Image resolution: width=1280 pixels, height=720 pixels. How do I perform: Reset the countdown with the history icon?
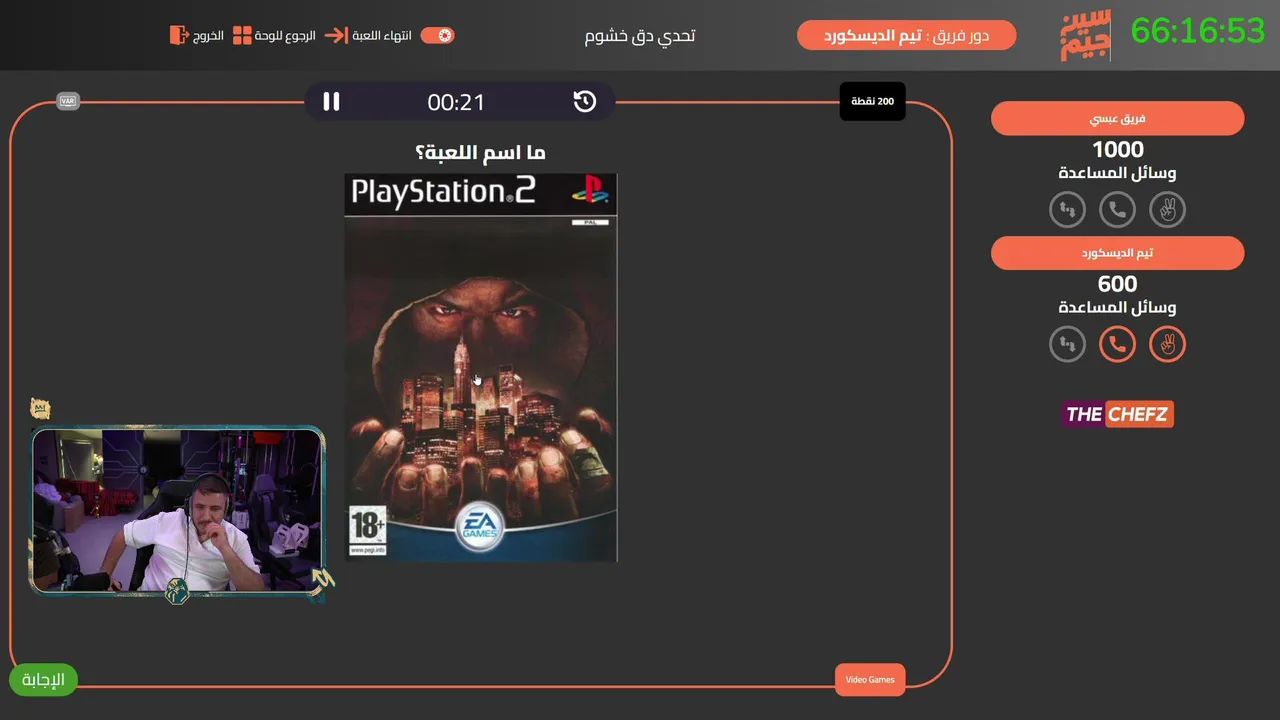pyautogui.click(x=585, y=101)
